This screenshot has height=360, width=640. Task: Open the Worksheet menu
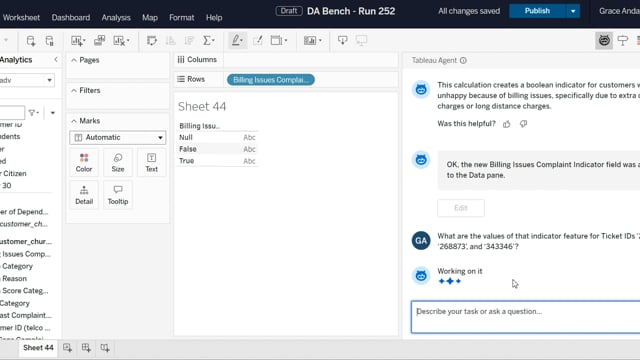pyautogui.click(x=21, y=18)
